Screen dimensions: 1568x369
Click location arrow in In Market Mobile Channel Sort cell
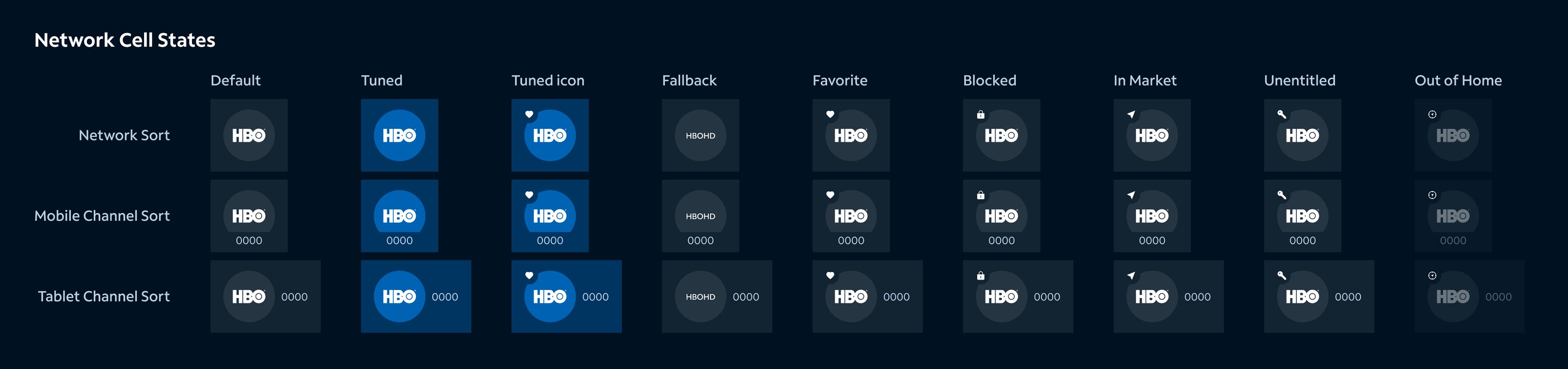point(1131,195)
